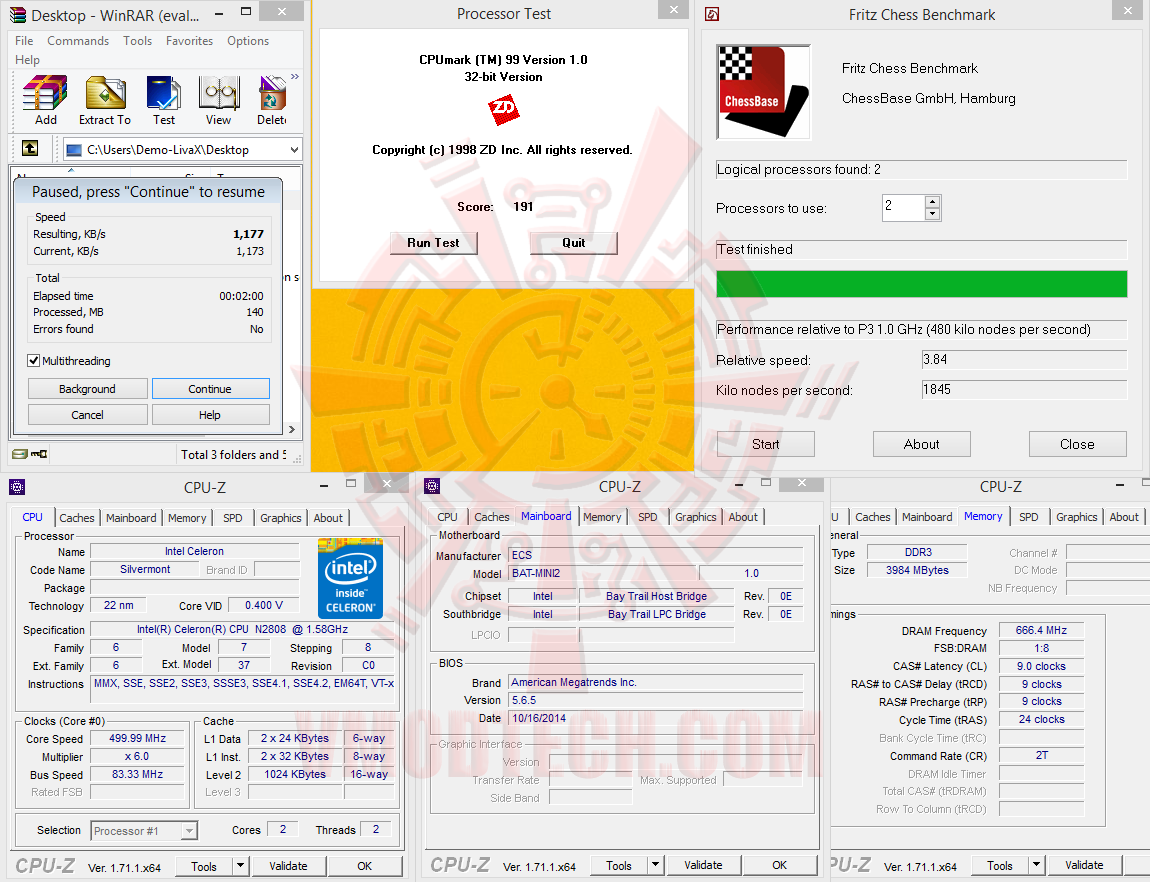Viewport: 1150px width, 882px height.
Task: Click the View icon in WinRAR toolbar
Action: point(219,100)
